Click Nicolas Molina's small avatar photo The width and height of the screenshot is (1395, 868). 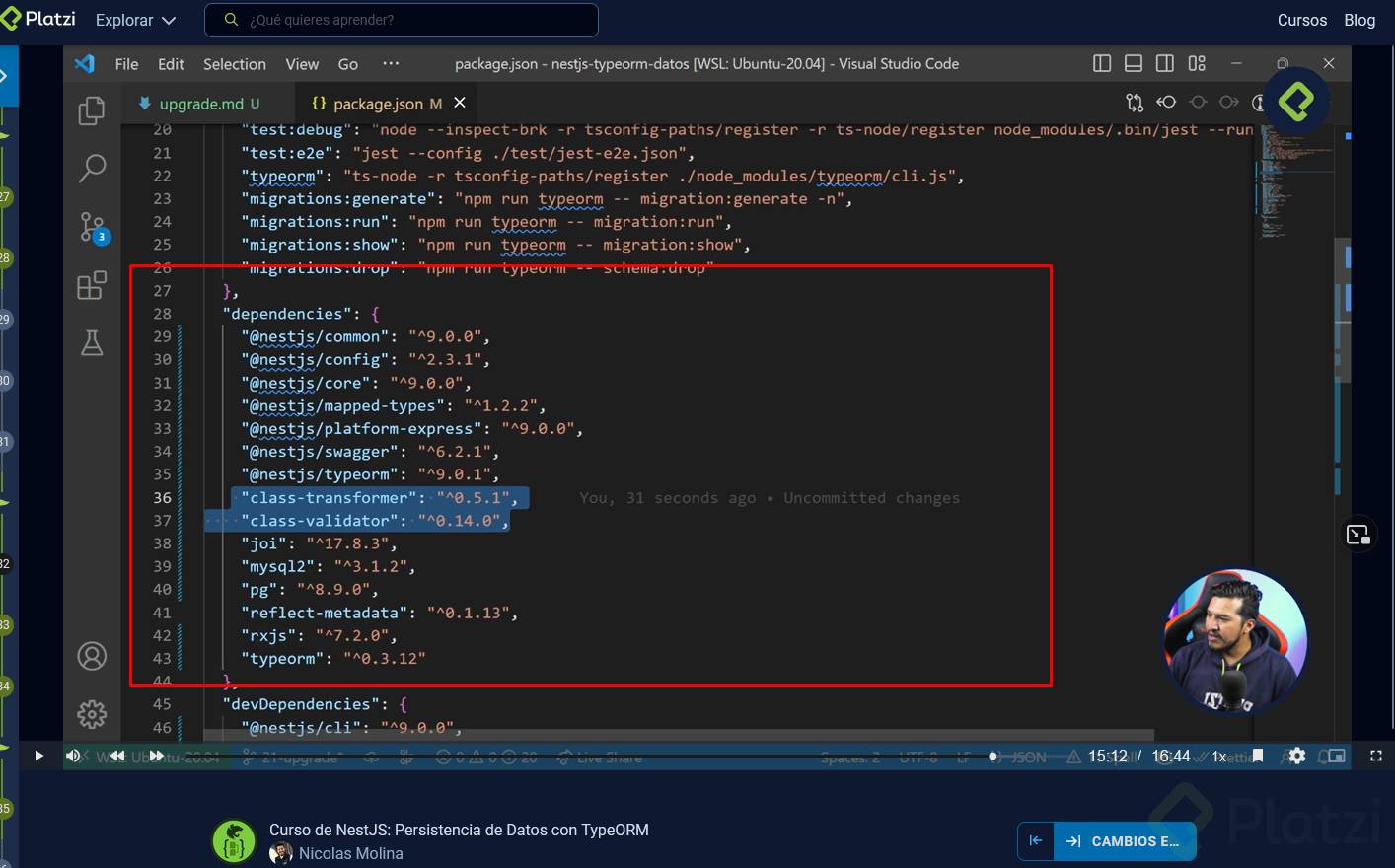(x=281, y=854)
